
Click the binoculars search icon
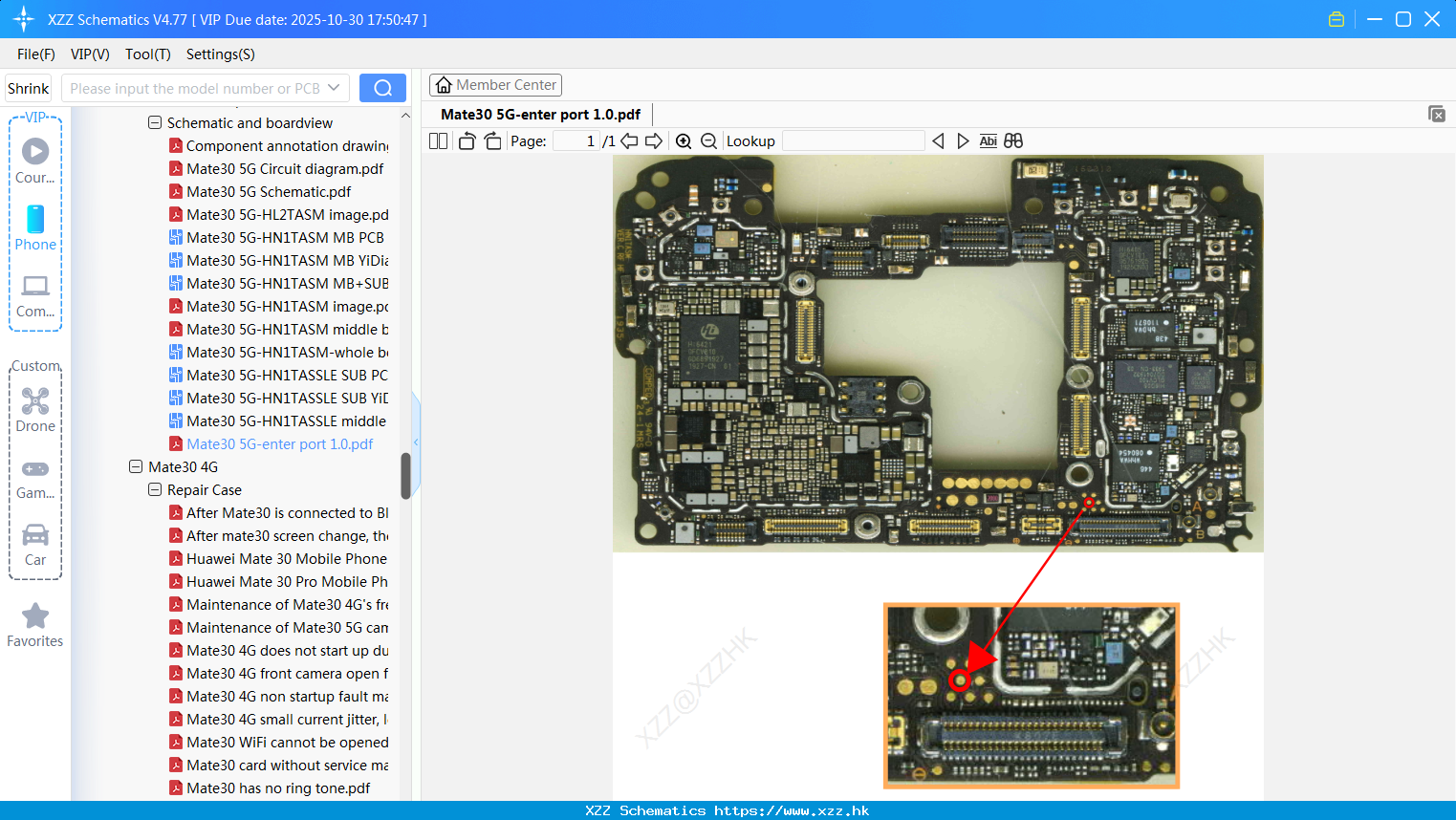1013,141
